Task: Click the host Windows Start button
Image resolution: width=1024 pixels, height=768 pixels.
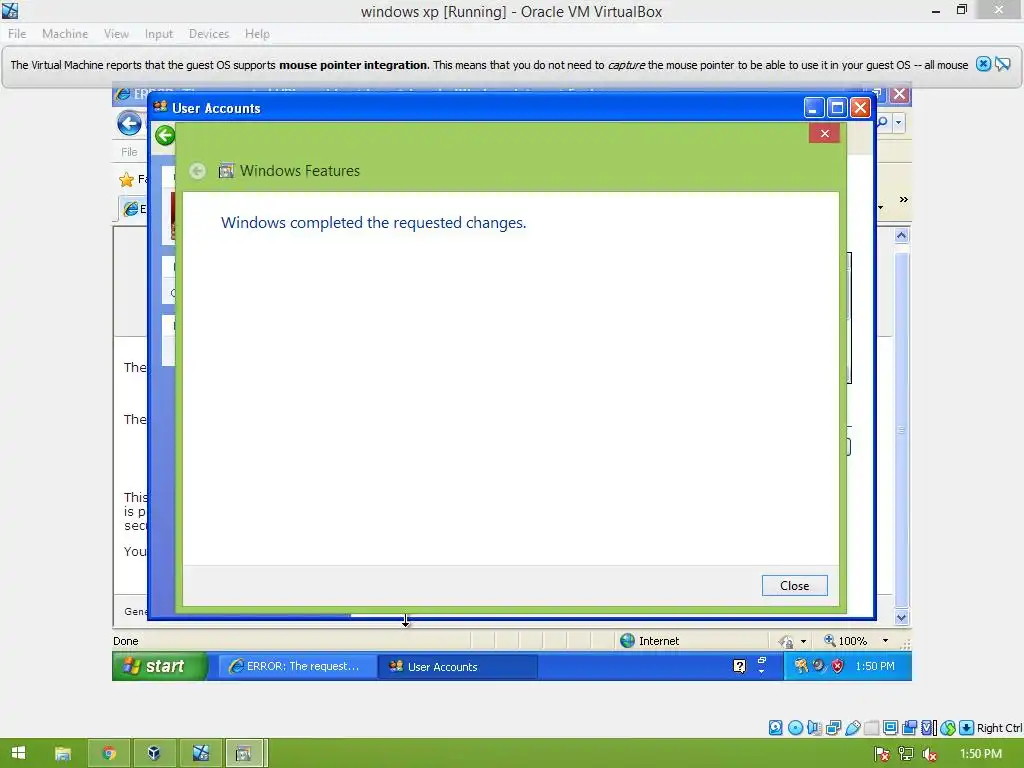Action: click(18, 753)
